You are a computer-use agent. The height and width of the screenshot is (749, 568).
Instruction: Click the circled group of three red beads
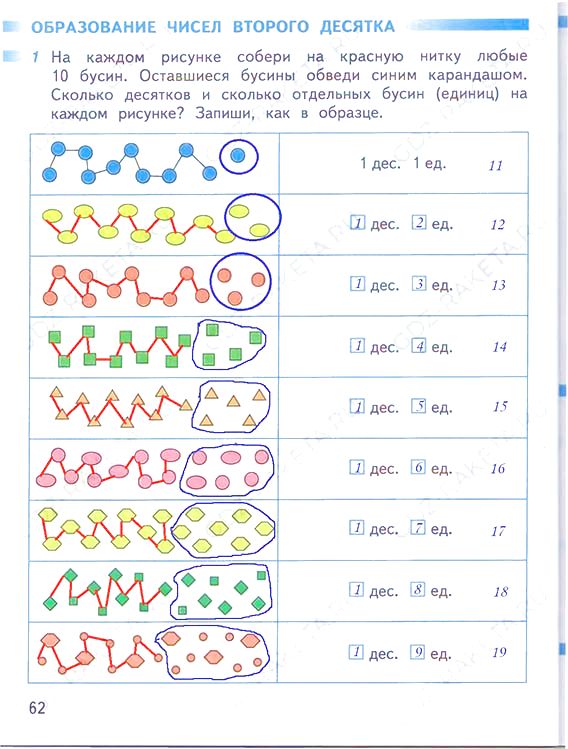(241, 282)
